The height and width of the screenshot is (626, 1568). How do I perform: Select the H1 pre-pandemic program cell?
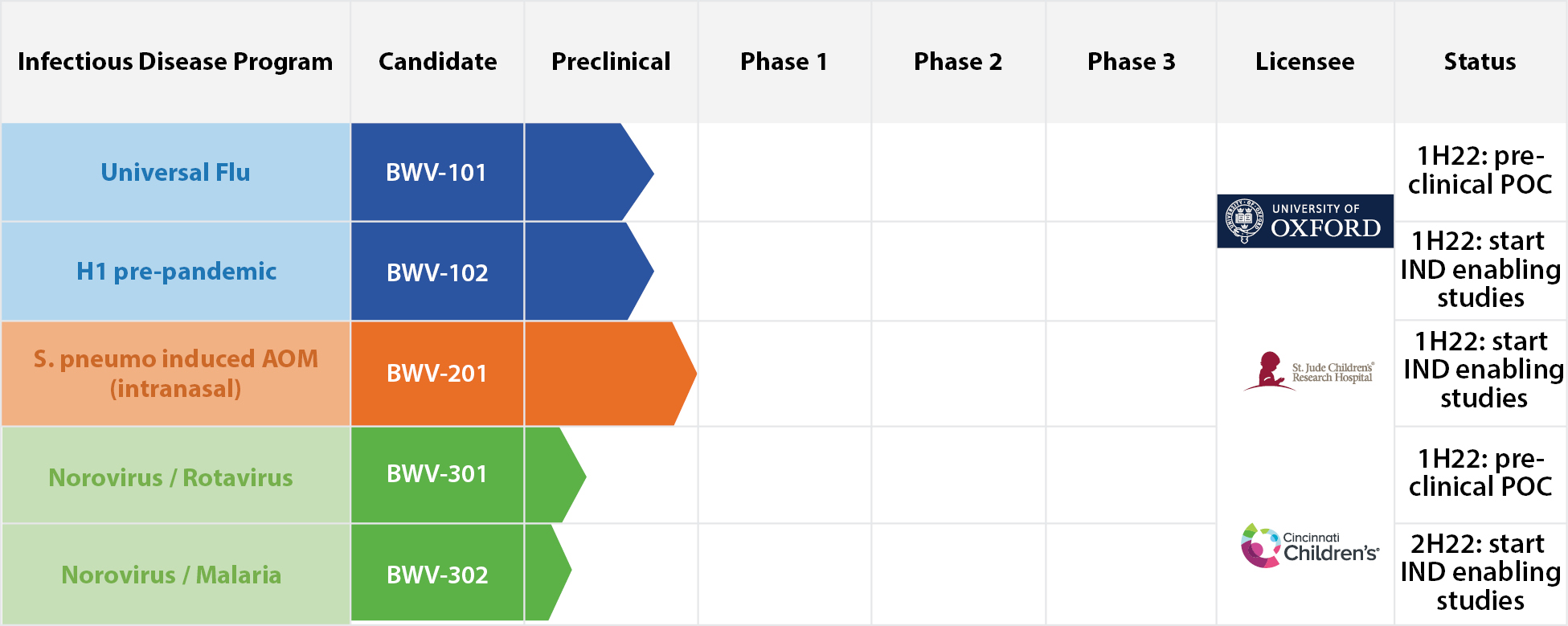(176, 272)
